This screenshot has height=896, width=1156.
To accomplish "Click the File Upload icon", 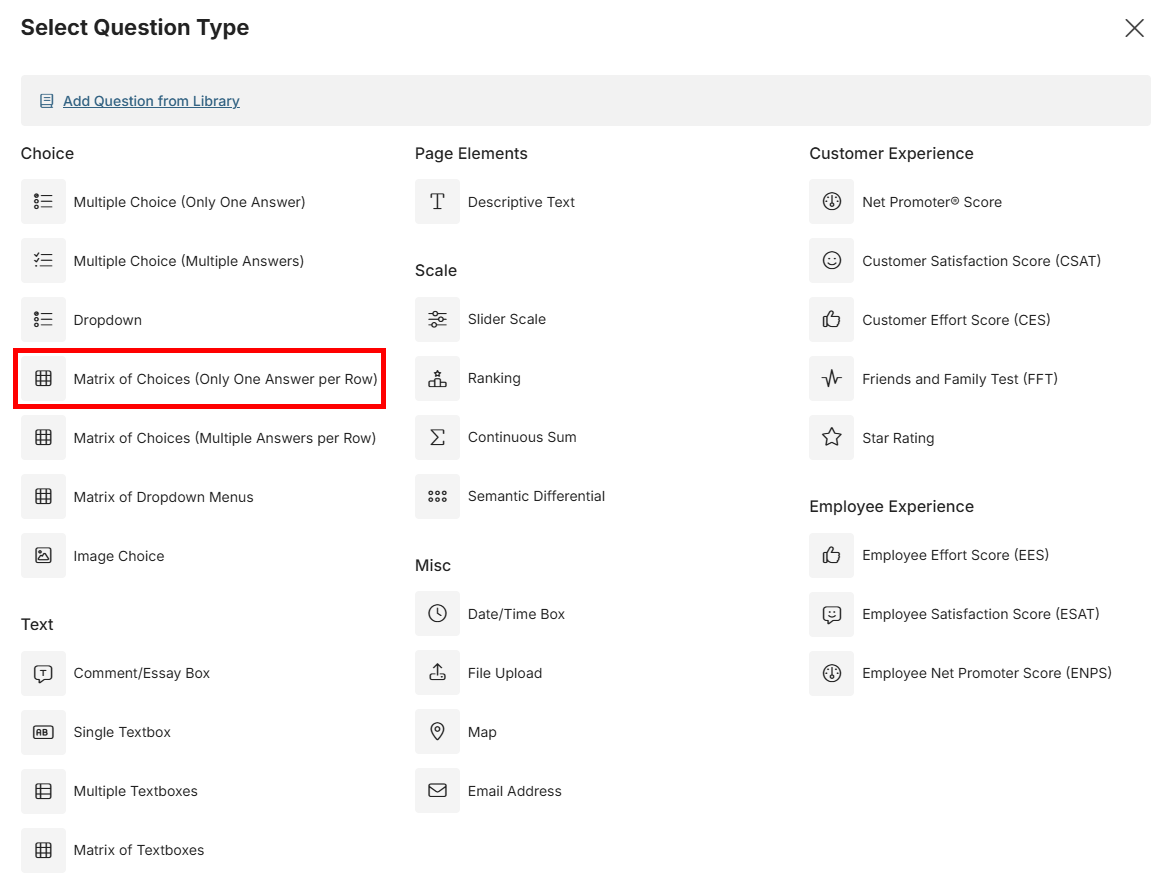I will click(x=437, y=673).
